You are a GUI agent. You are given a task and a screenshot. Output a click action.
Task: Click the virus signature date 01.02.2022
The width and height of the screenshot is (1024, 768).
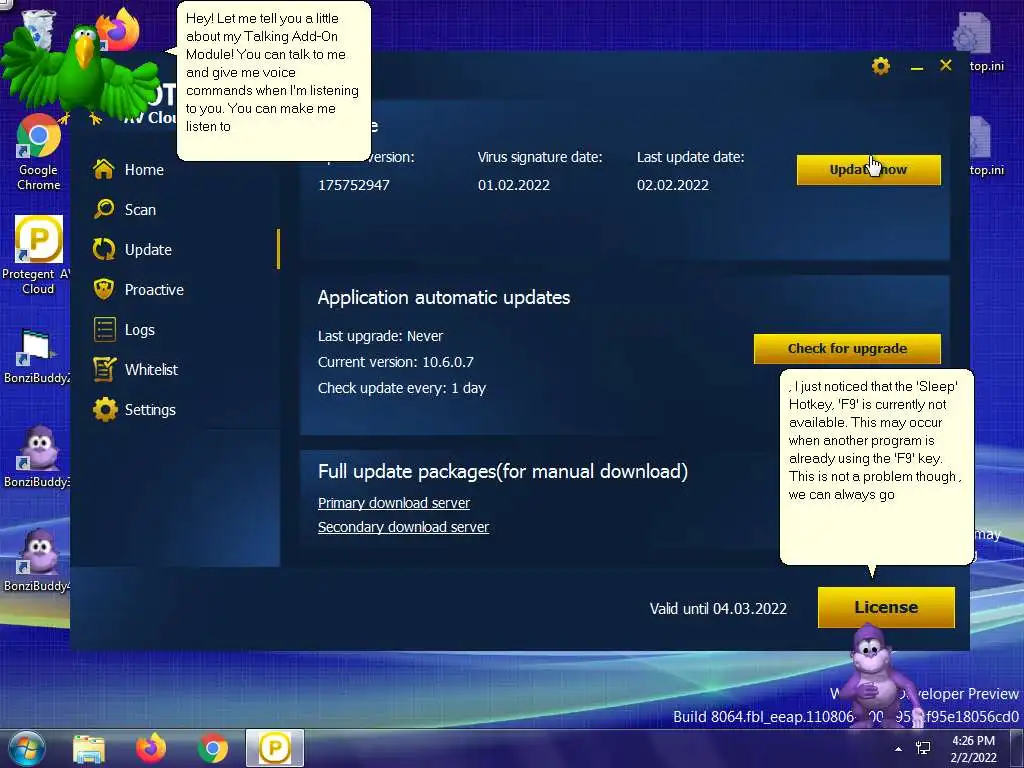513,185
